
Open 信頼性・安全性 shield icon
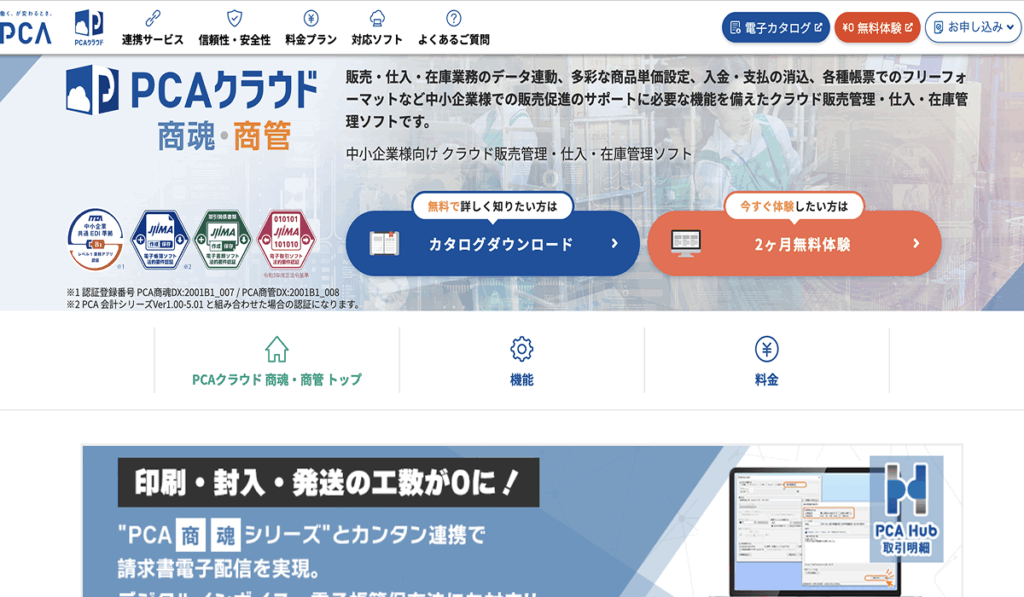click(234, 18)
